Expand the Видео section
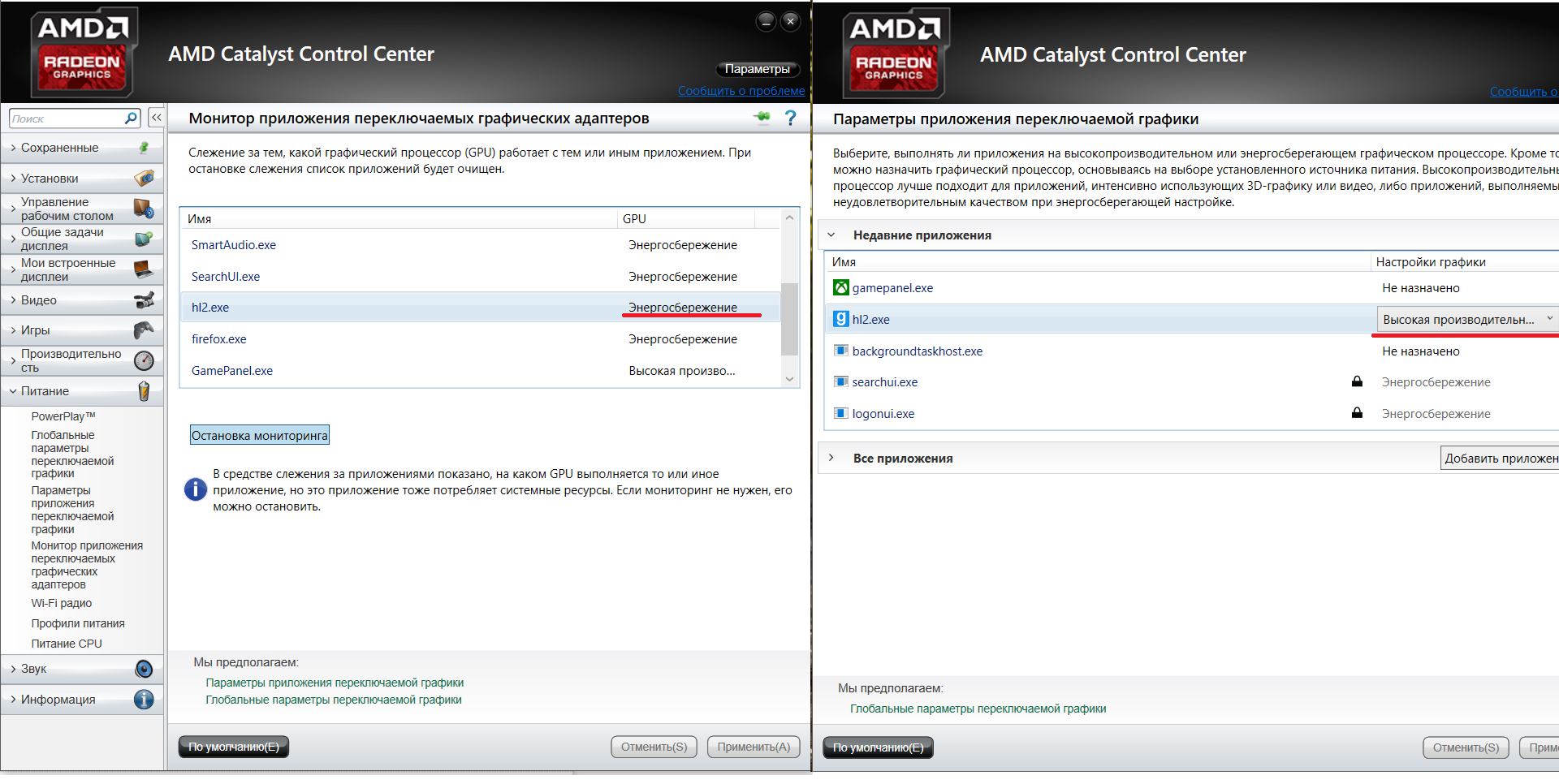Image resolution: width=1559 pixels, height=784 pixels. click(x=13, y=300)
